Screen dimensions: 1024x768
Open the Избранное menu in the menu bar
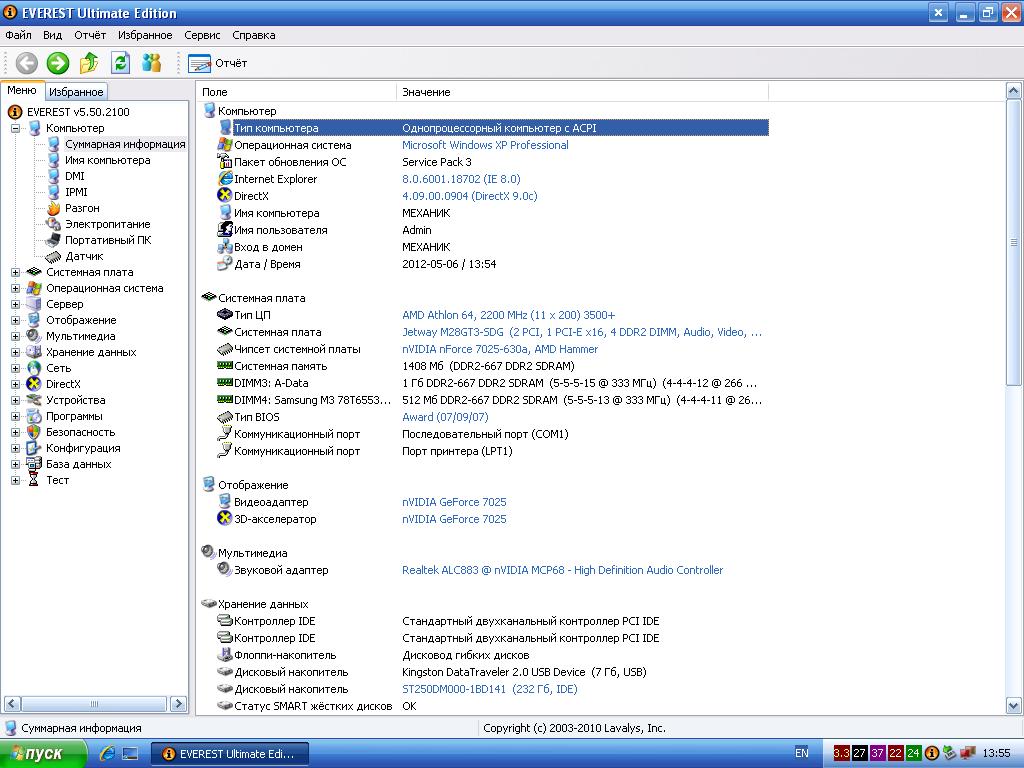(x=145, y=35)
